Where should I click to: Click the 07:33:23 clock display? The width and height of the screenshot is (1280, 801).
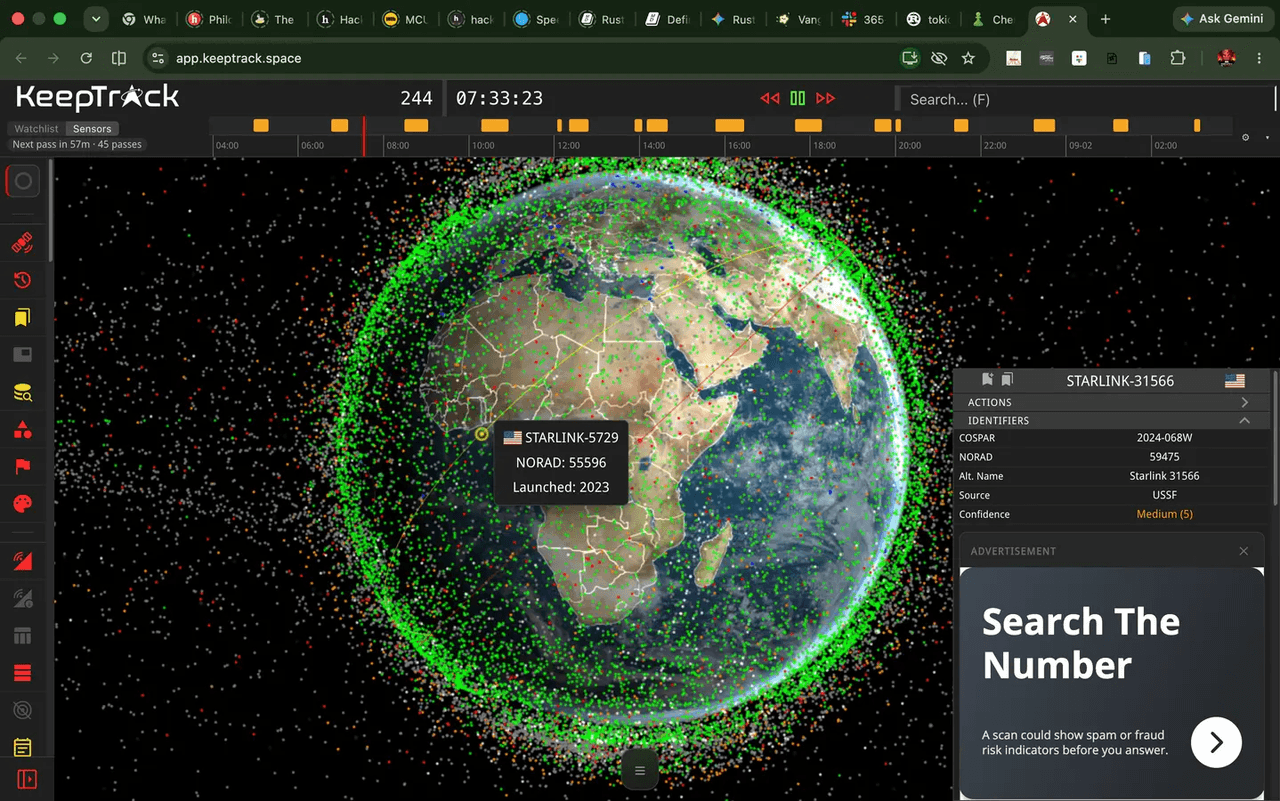click(499, 98)
